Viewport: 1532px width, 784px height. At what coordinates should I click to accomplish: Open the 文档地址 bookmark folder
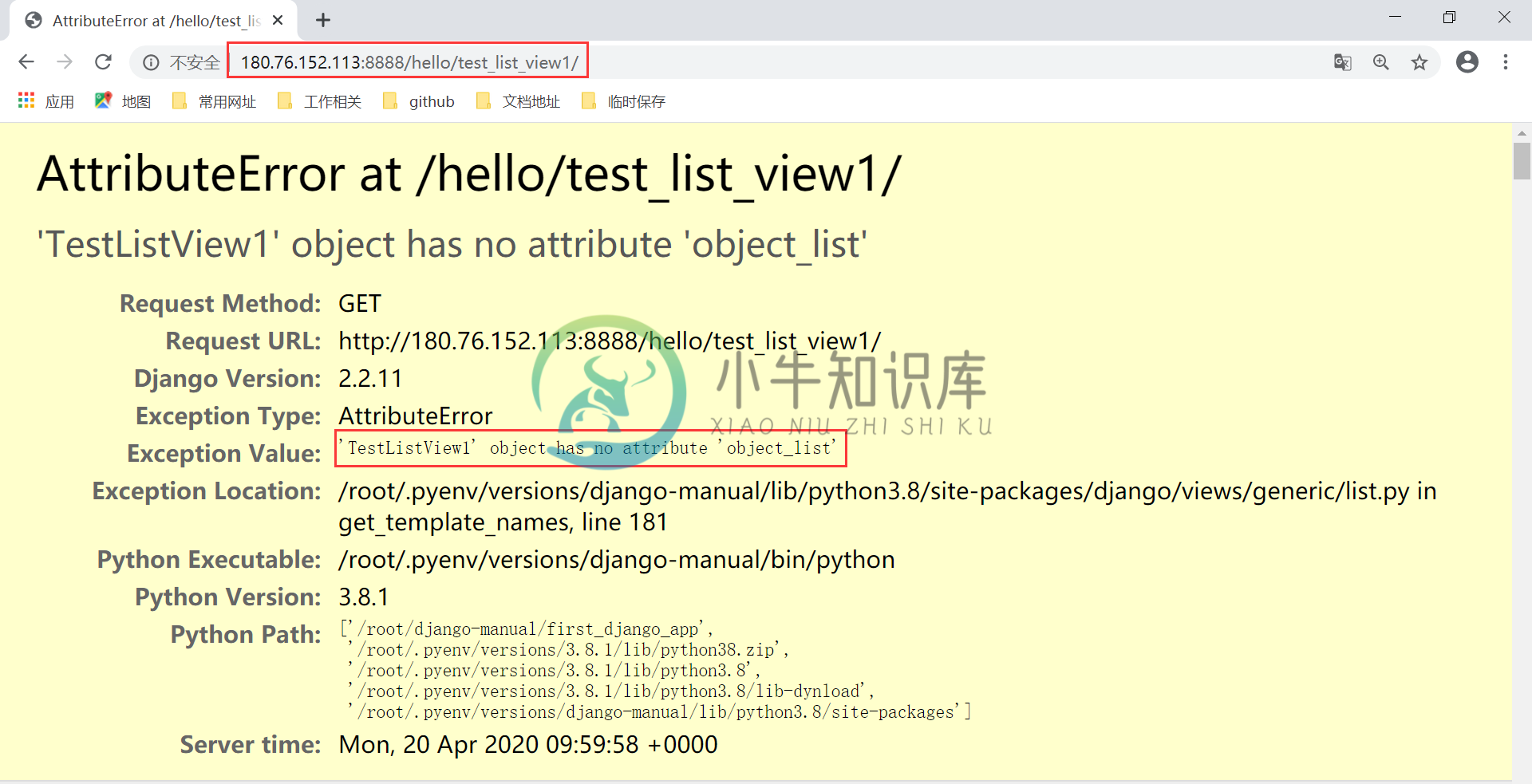(518, 101)
